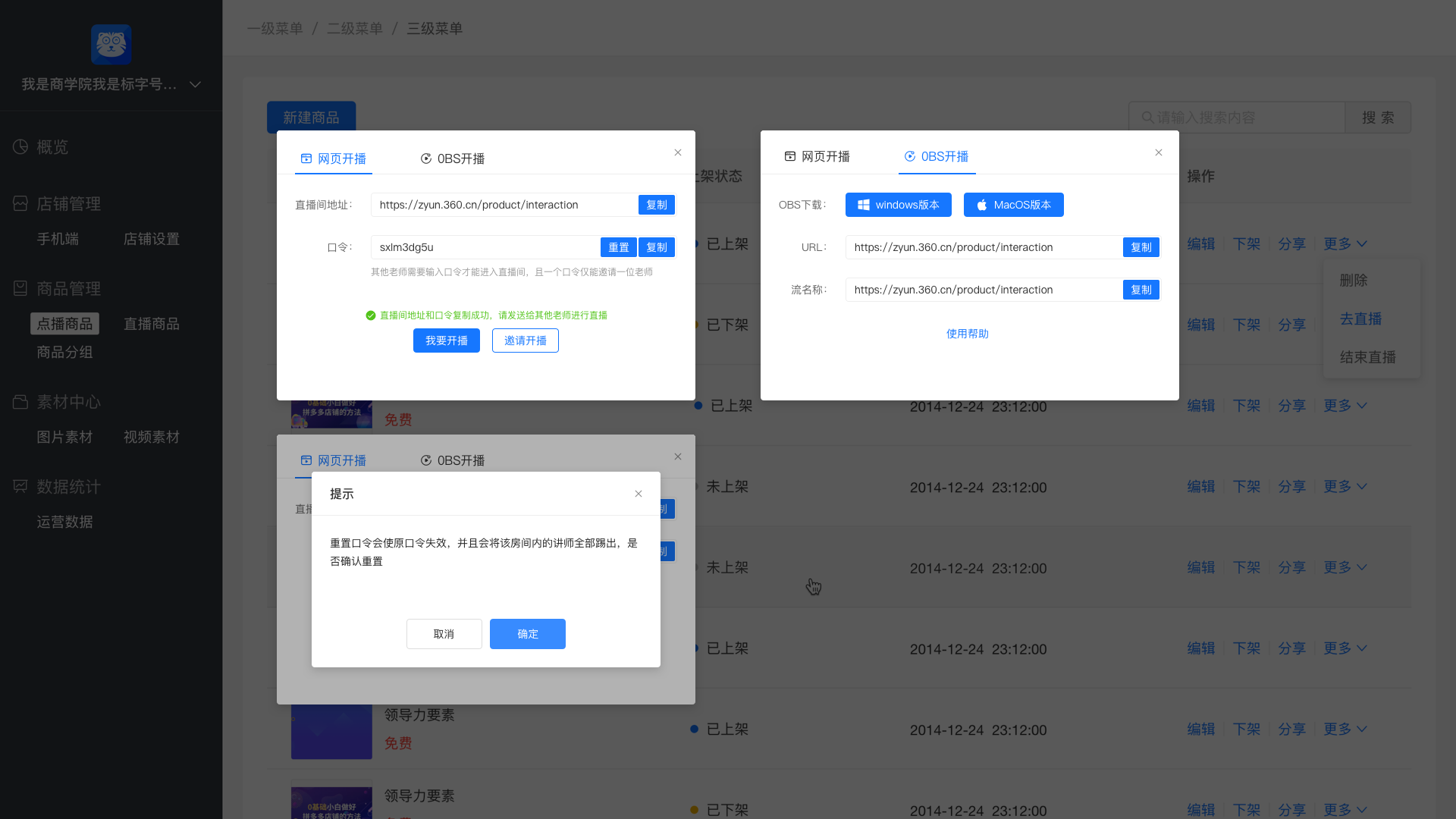Close the OBS开播 dialog

point(1159,152)
